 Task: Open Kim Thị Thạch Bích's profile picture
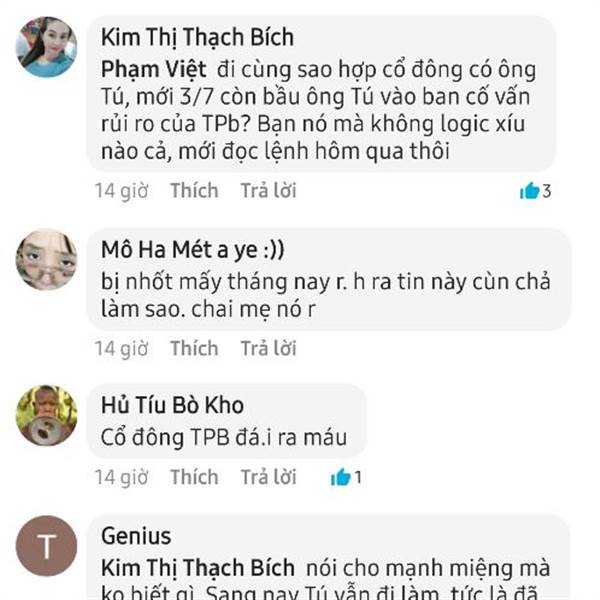(x=46, y=47)
